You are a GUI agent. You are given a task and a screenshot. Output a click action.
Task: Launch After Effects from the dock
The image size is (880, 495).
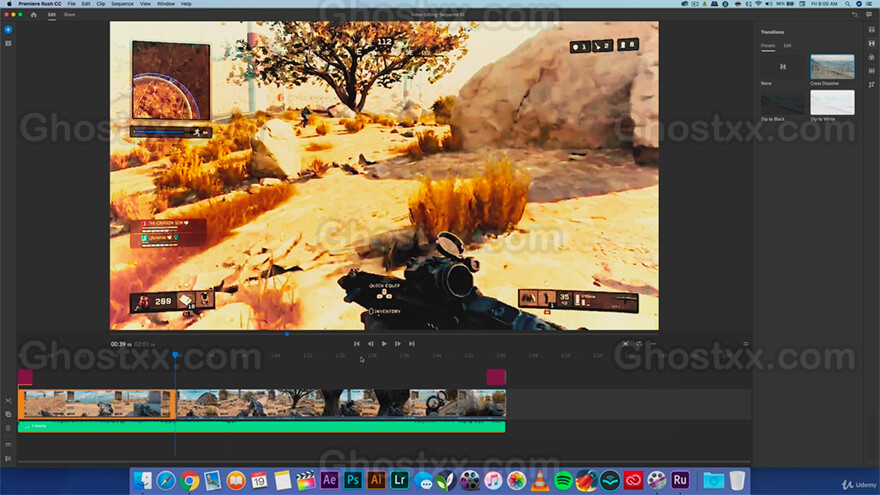click(x=329, y=480)
